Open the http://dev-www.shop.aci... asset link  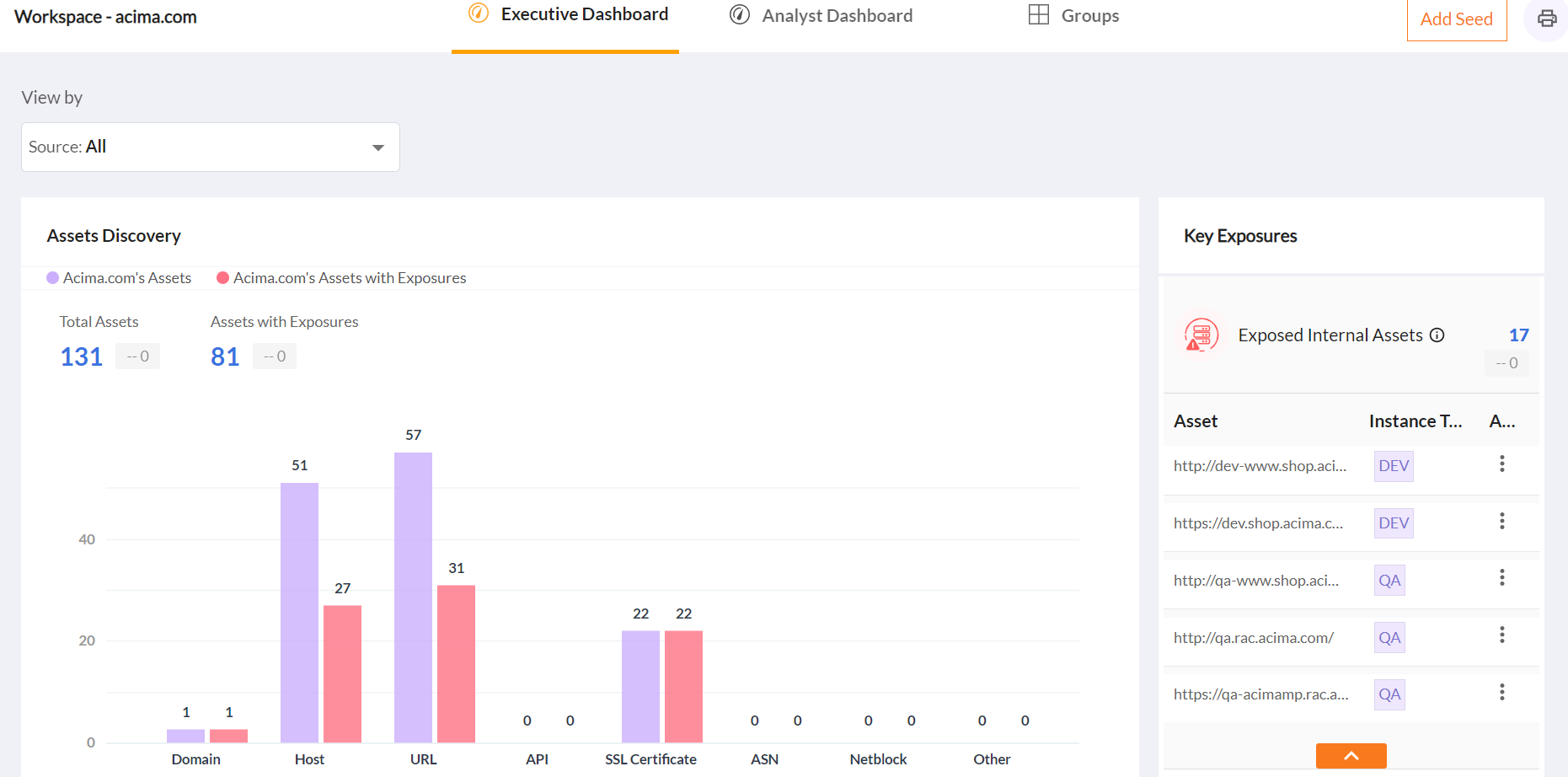tap(1260, 466)
